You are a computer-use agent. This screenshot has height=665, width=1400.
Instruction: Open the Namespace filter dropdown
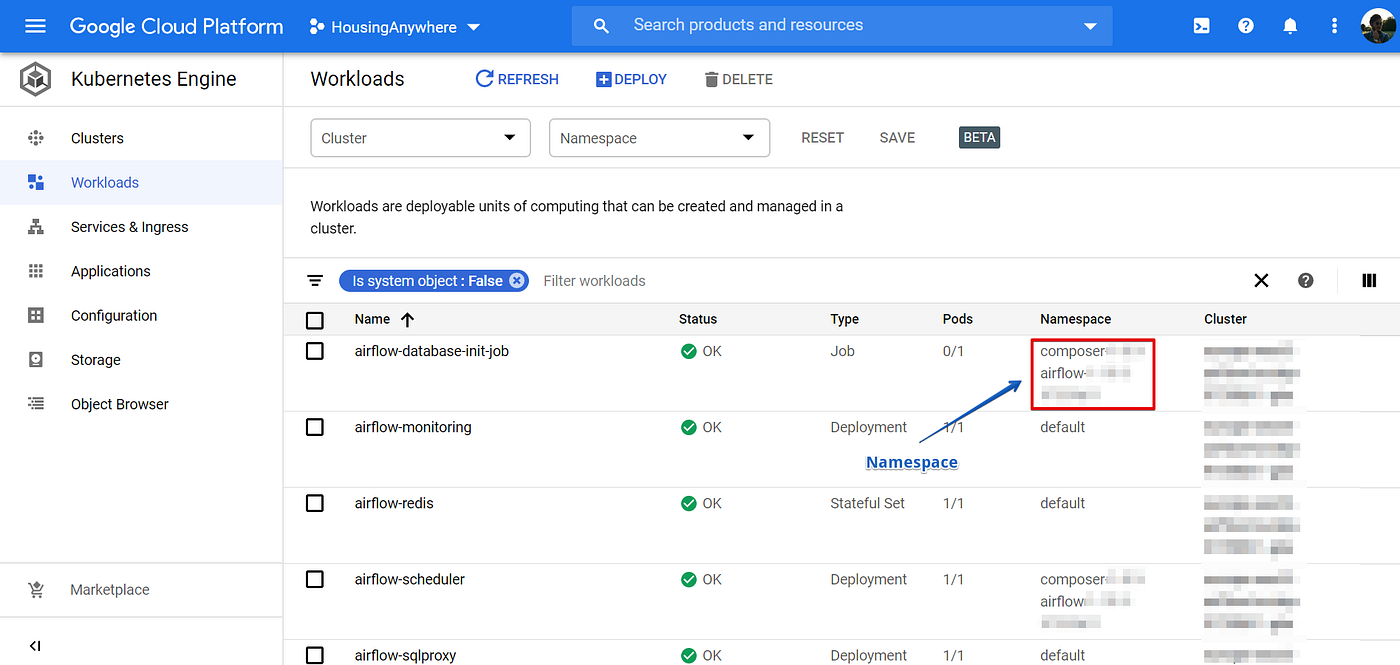(659, 137)
